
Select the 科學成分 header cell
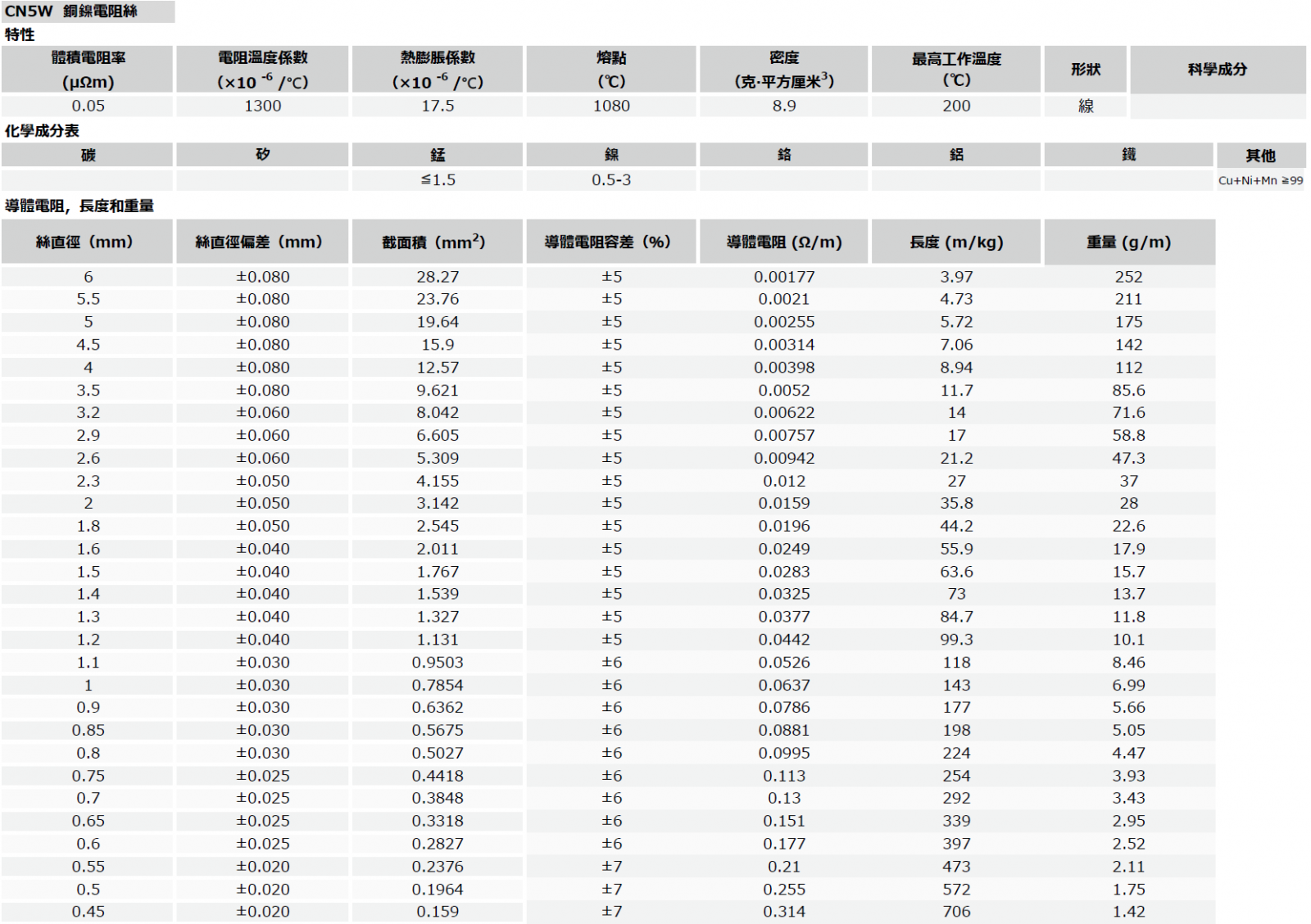1218,70
